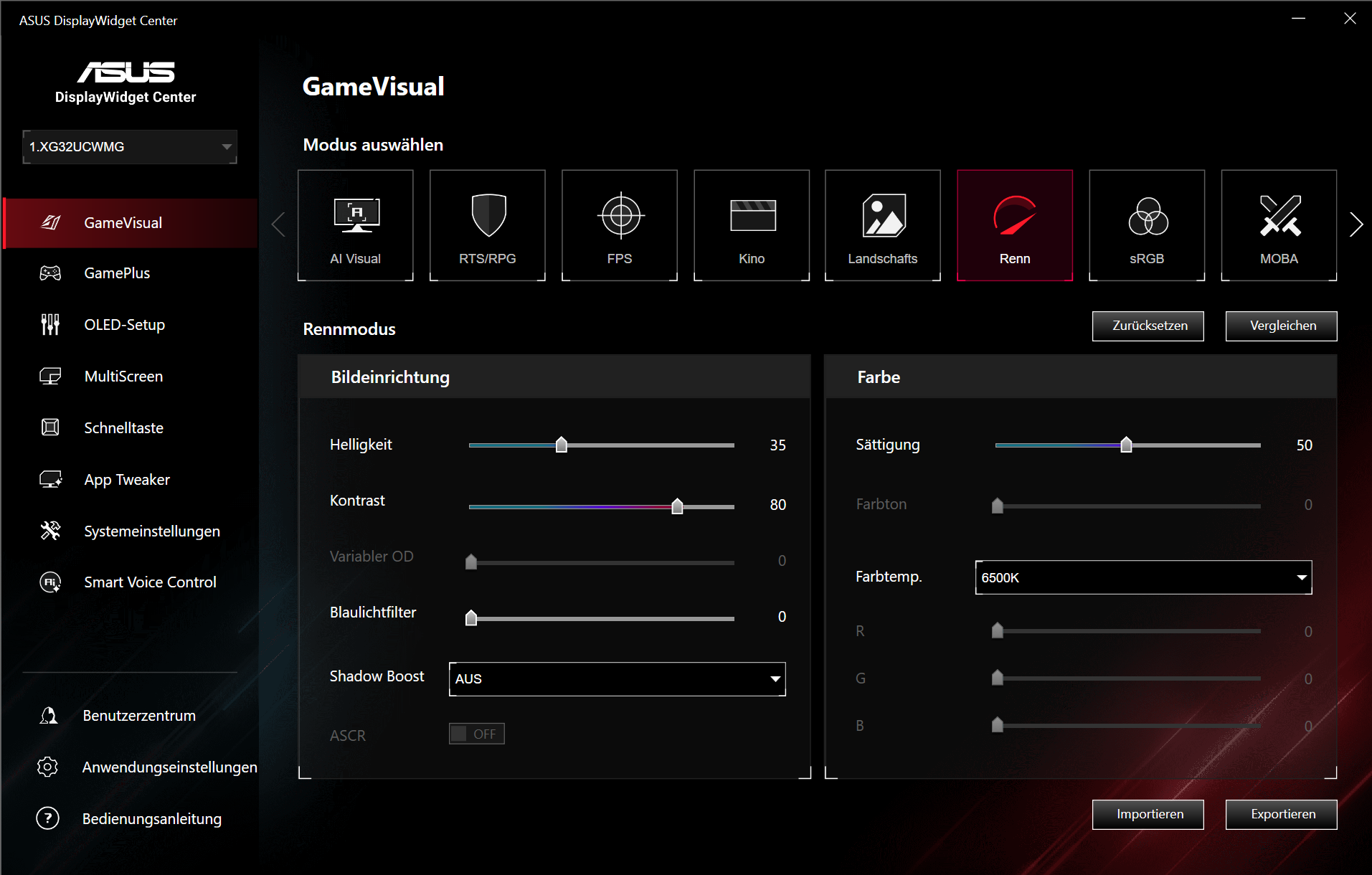Select the AI Visual mode icon
Screen dimensions: 1372x875
pos(356,225)
